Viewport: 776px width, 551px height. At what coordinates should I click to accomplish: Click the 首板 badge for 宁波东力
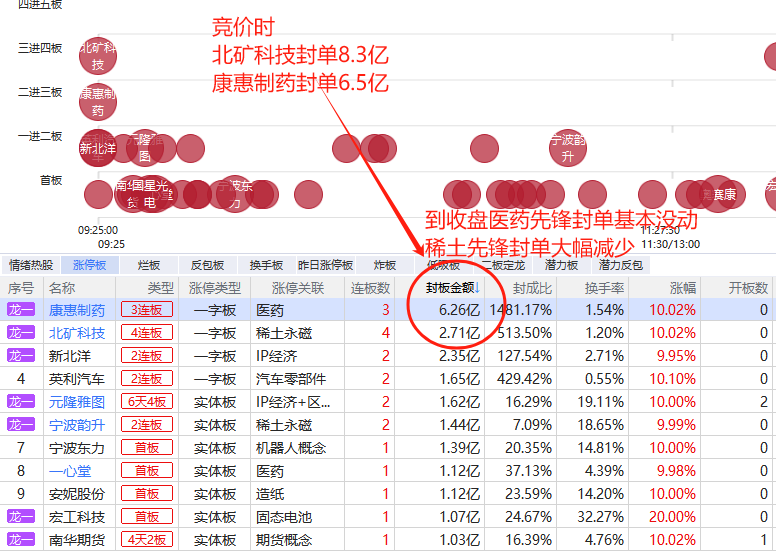point(146,448)
